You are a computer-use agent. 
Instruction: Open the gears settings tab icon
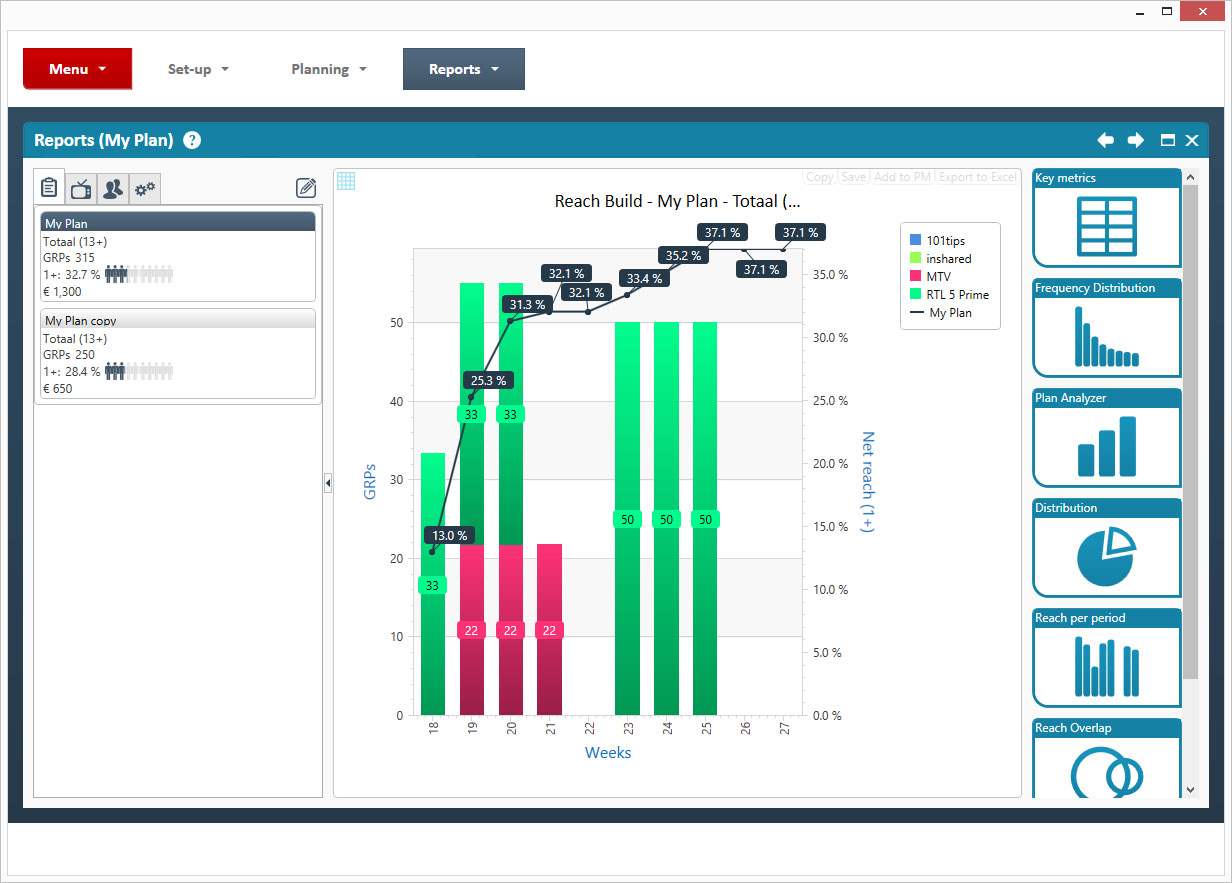tap(145, 188)
